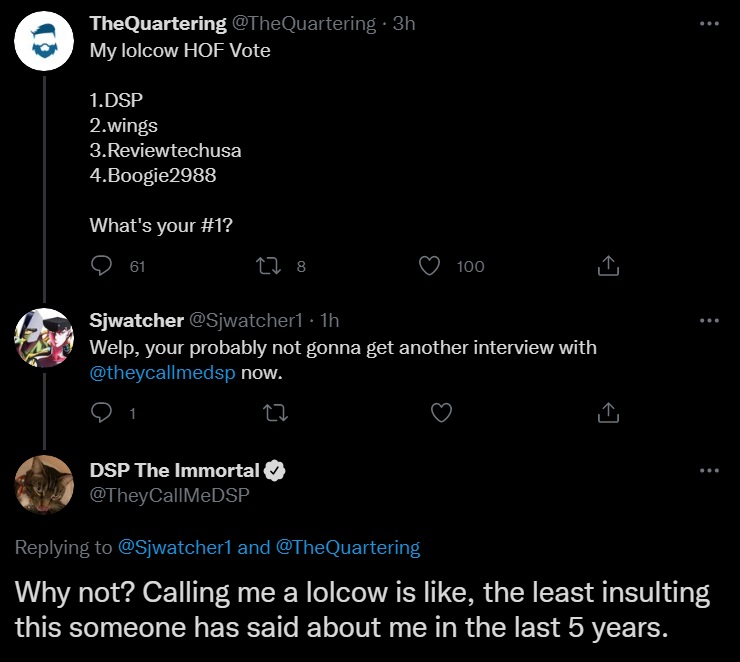Click @TheQuartering in Replying to line
This screenshot has height=662, width=740.
point(348,547)
